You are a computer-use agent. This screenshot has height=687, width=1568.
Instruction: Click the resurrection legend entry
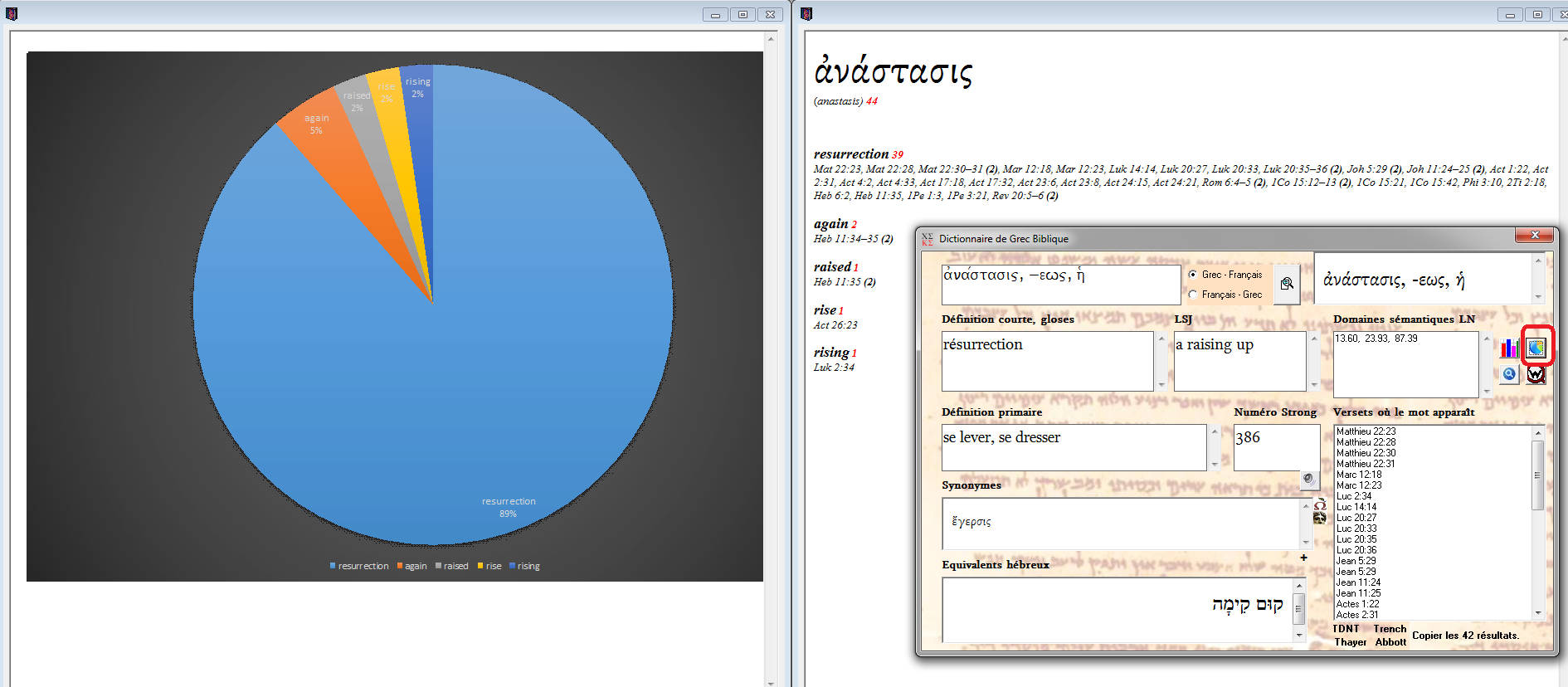[358, 566]
